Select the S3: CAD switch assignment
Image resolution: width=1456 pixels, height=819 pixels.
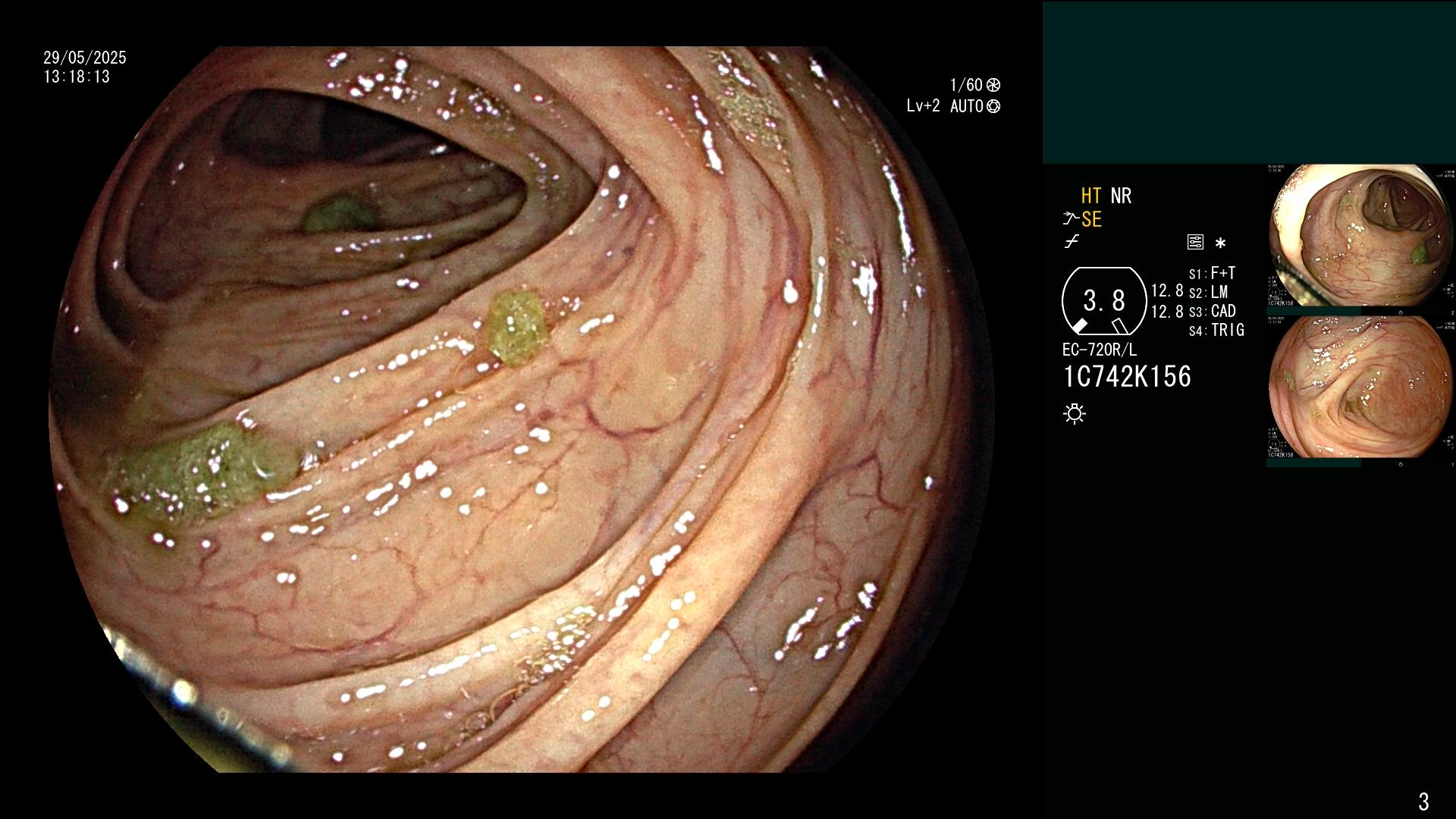[1212, 311]
